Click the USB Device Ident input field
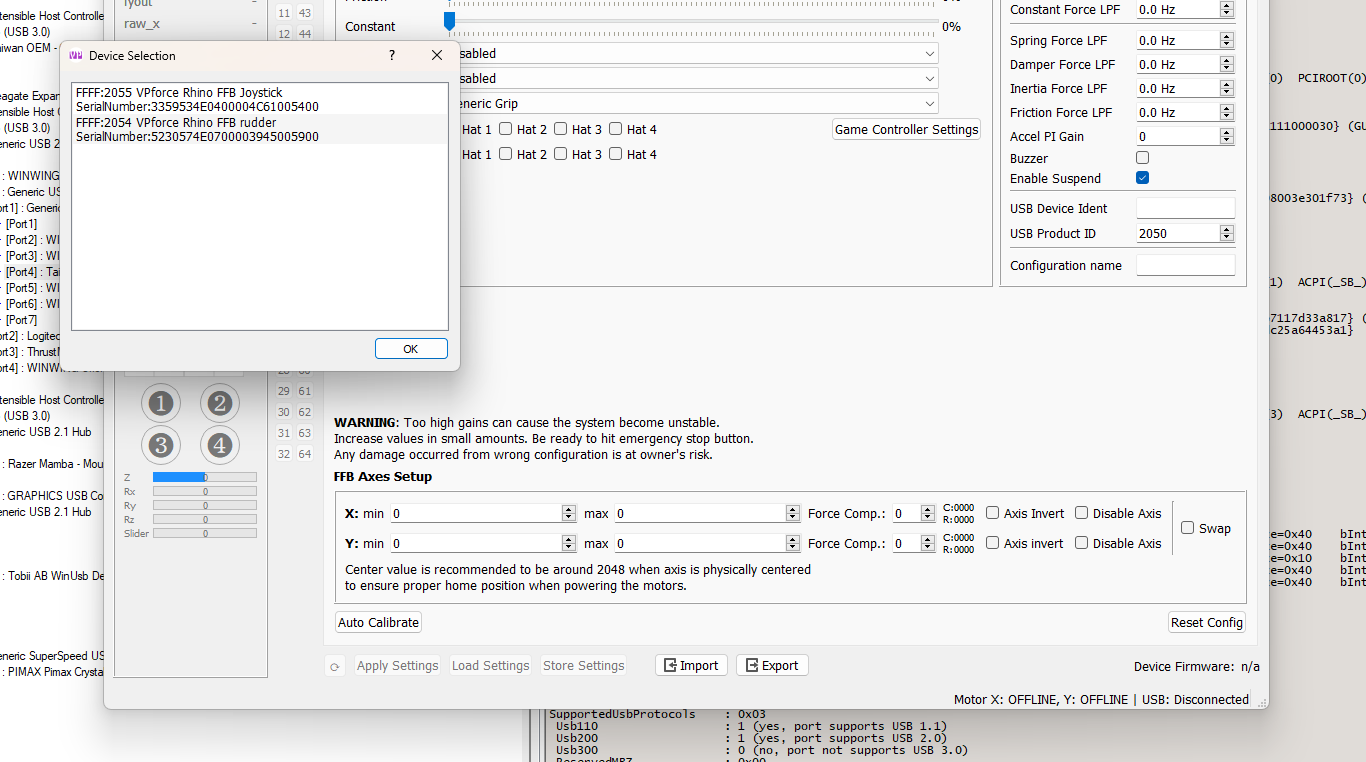This screenshot has height=762, width=1366. click(x=1186, y=208)
